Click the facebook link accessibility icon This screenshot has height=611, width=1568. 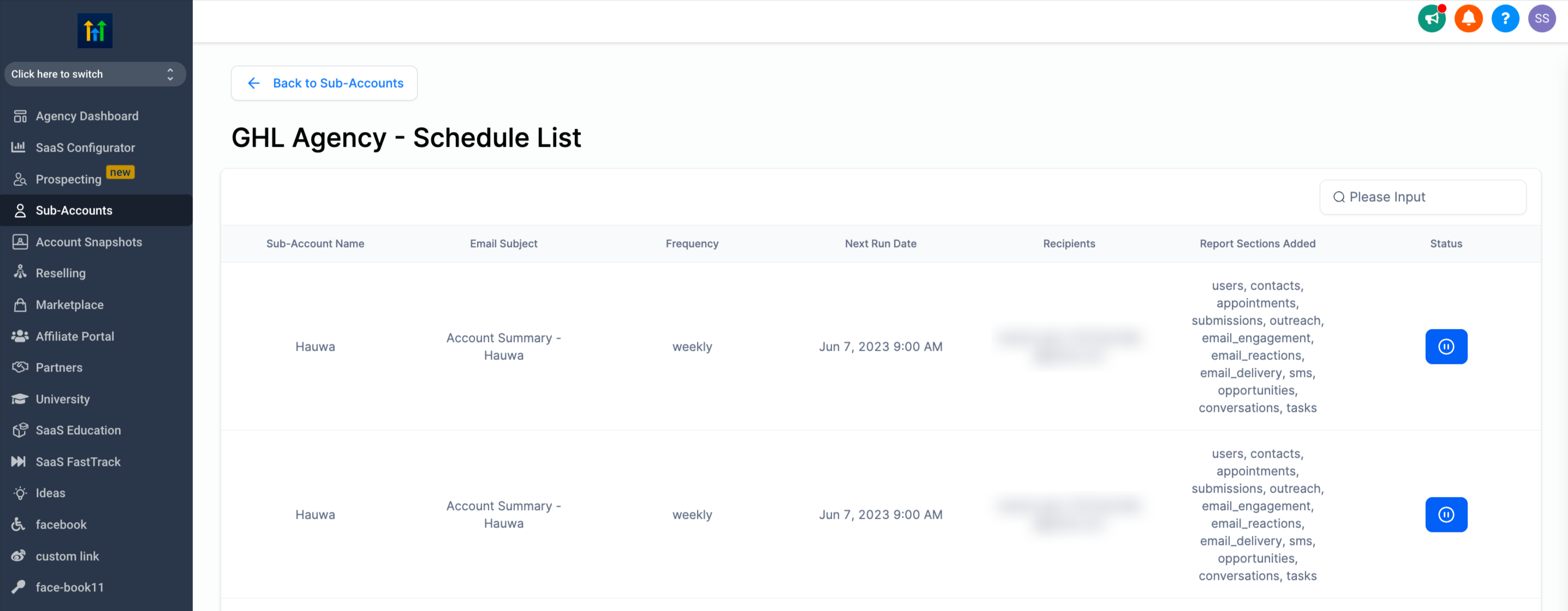(x=18, y=524)
